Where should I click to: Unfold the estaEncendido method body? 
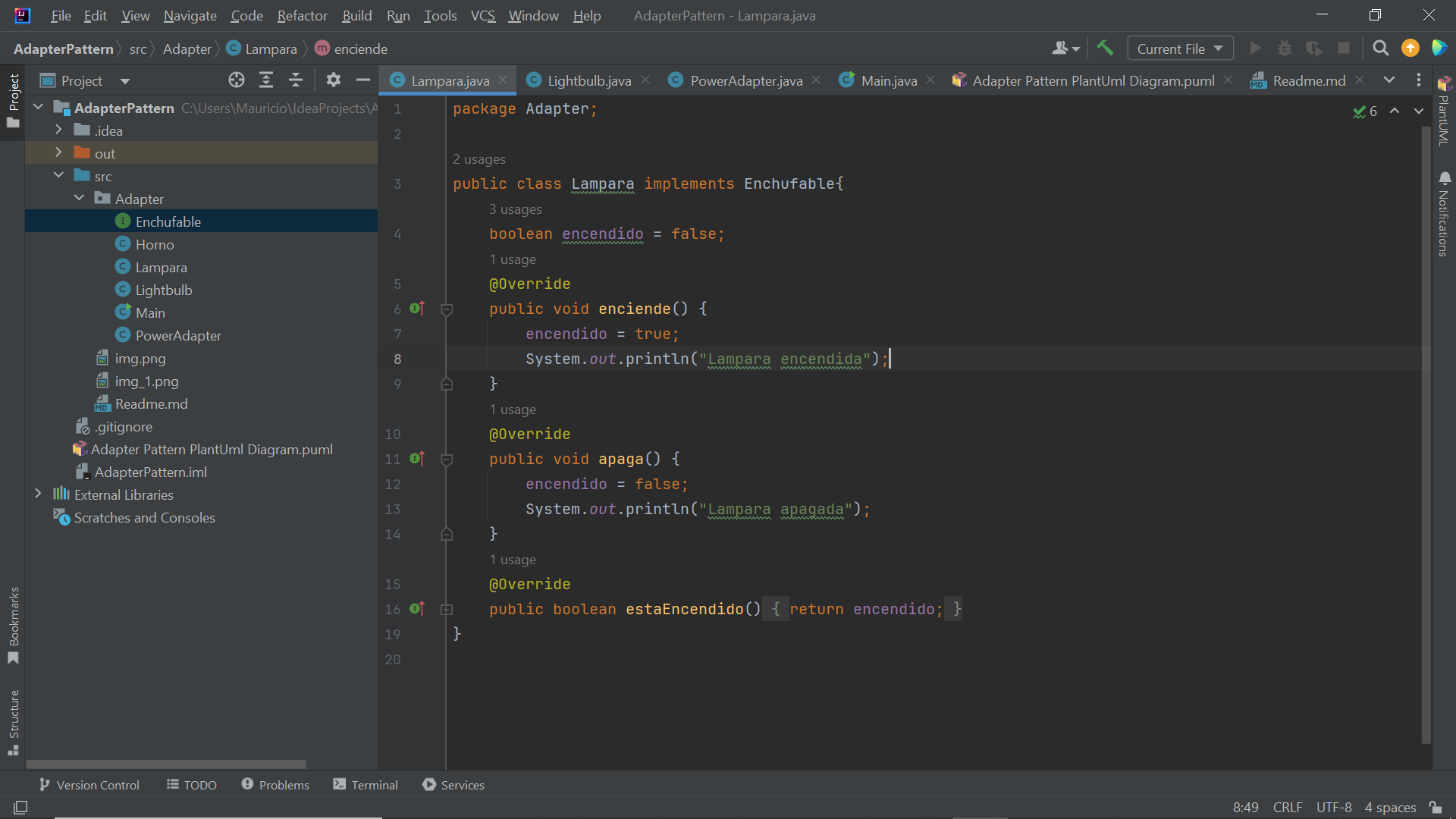tap(447, 610)
